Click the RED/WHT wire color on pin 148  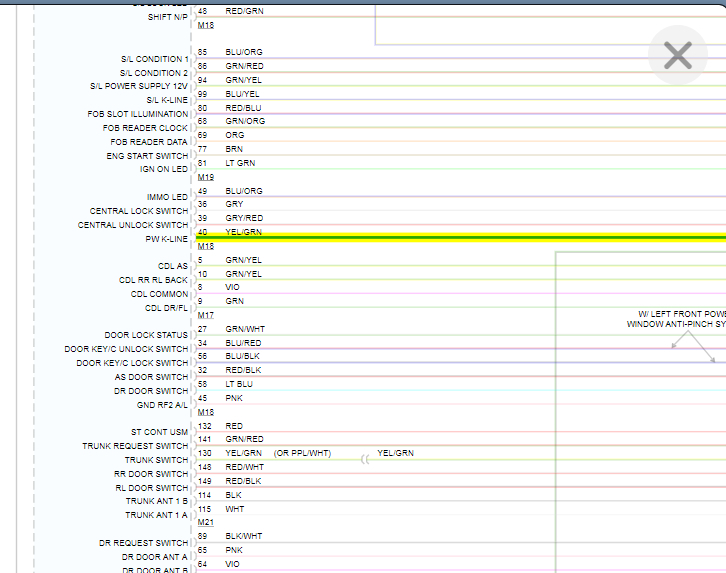click(x=244, y=467)
